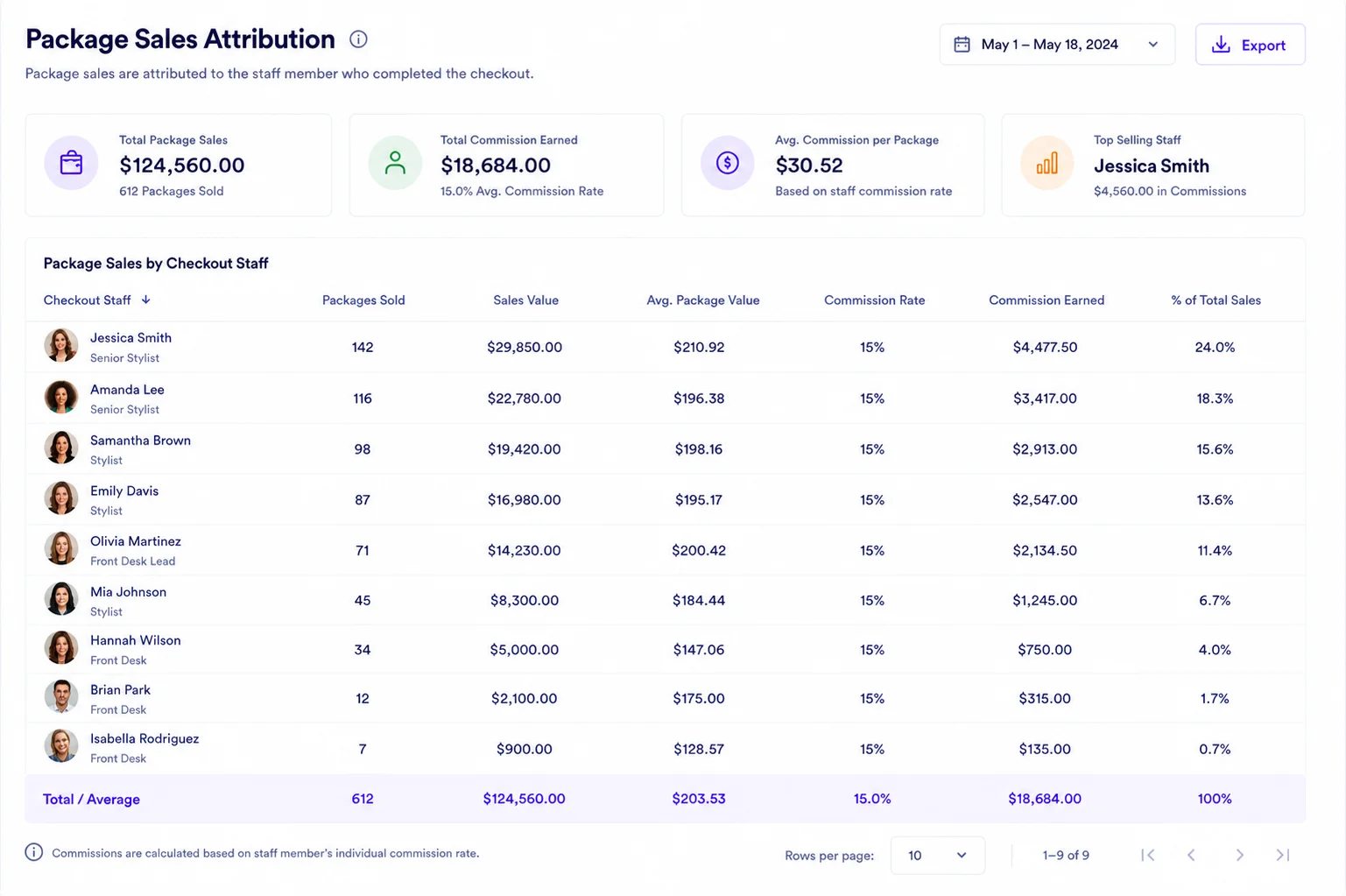
Task: Click the Hannah Wilson name
Action: click(x=136, y=640)
